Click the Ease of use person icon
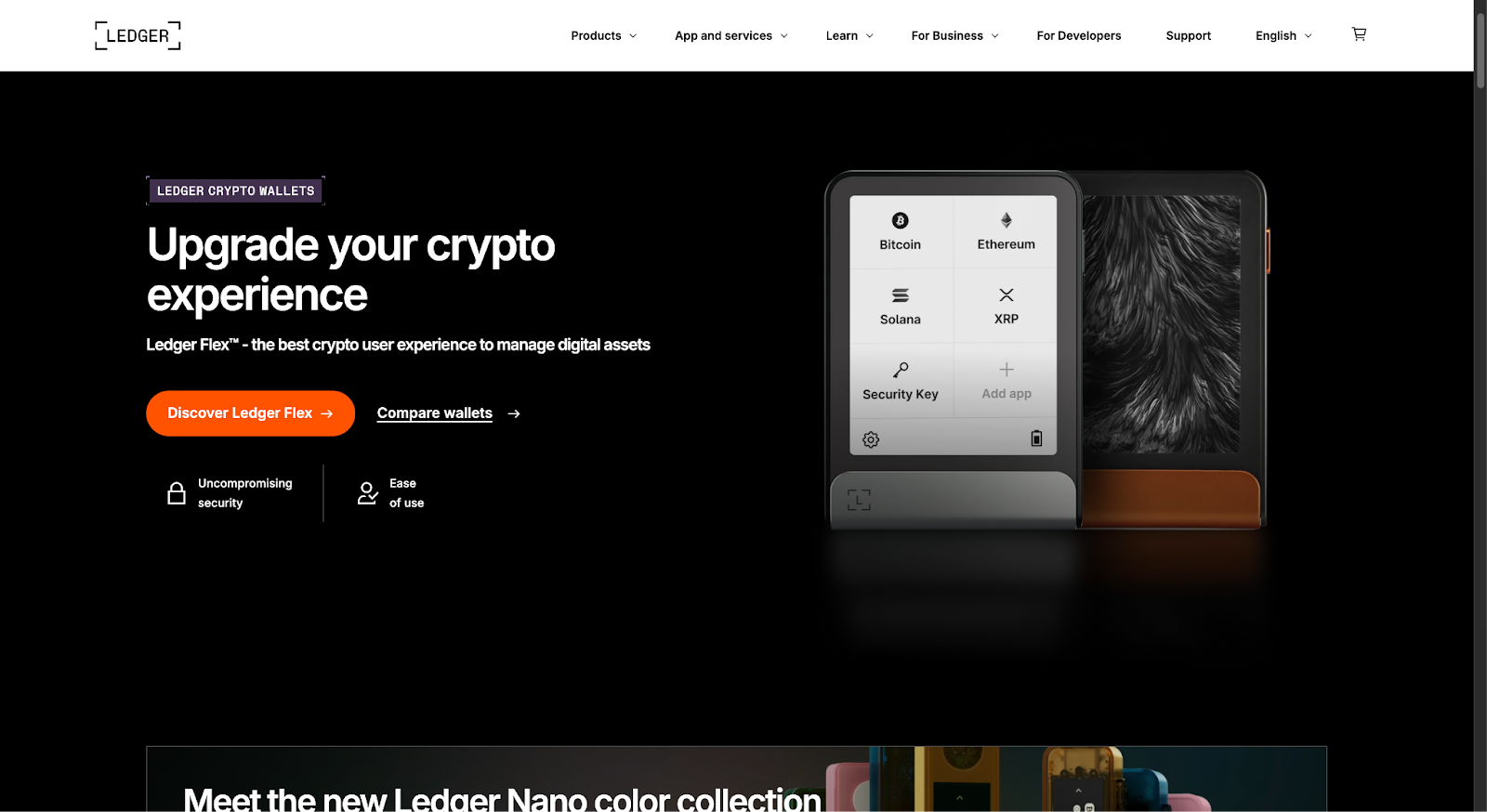 coord(368,493)
